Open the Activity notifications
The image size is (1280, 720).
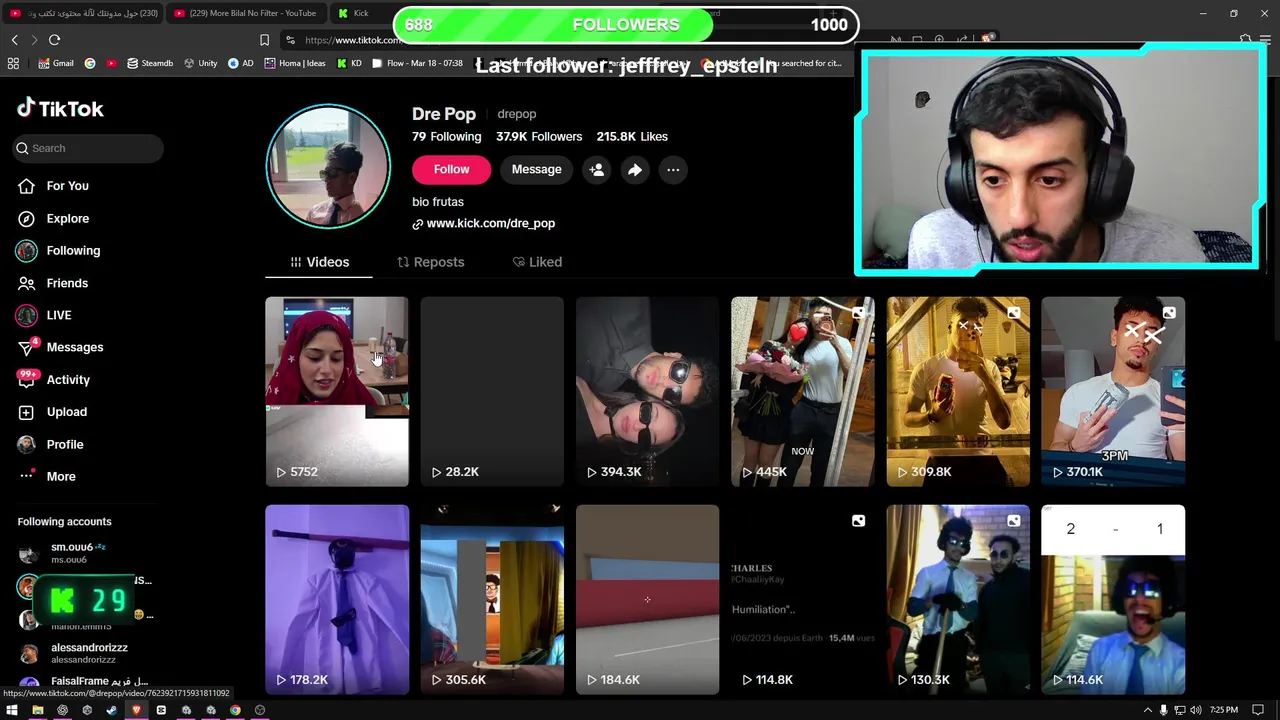pyautogui.click(x=54, y=380)
